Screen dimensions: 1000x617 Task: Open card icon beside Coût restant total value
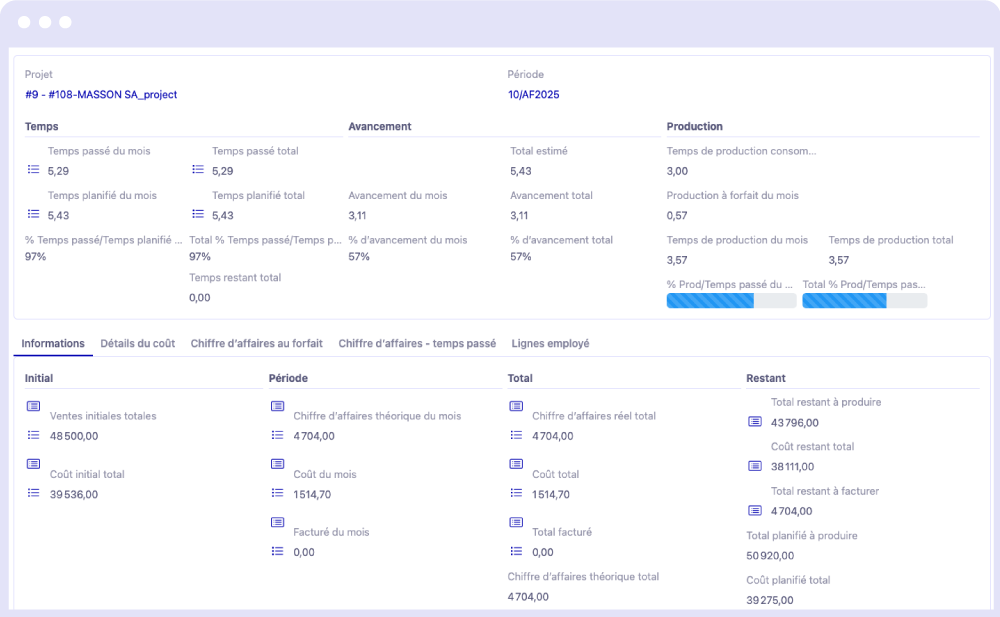pos(755,466)
